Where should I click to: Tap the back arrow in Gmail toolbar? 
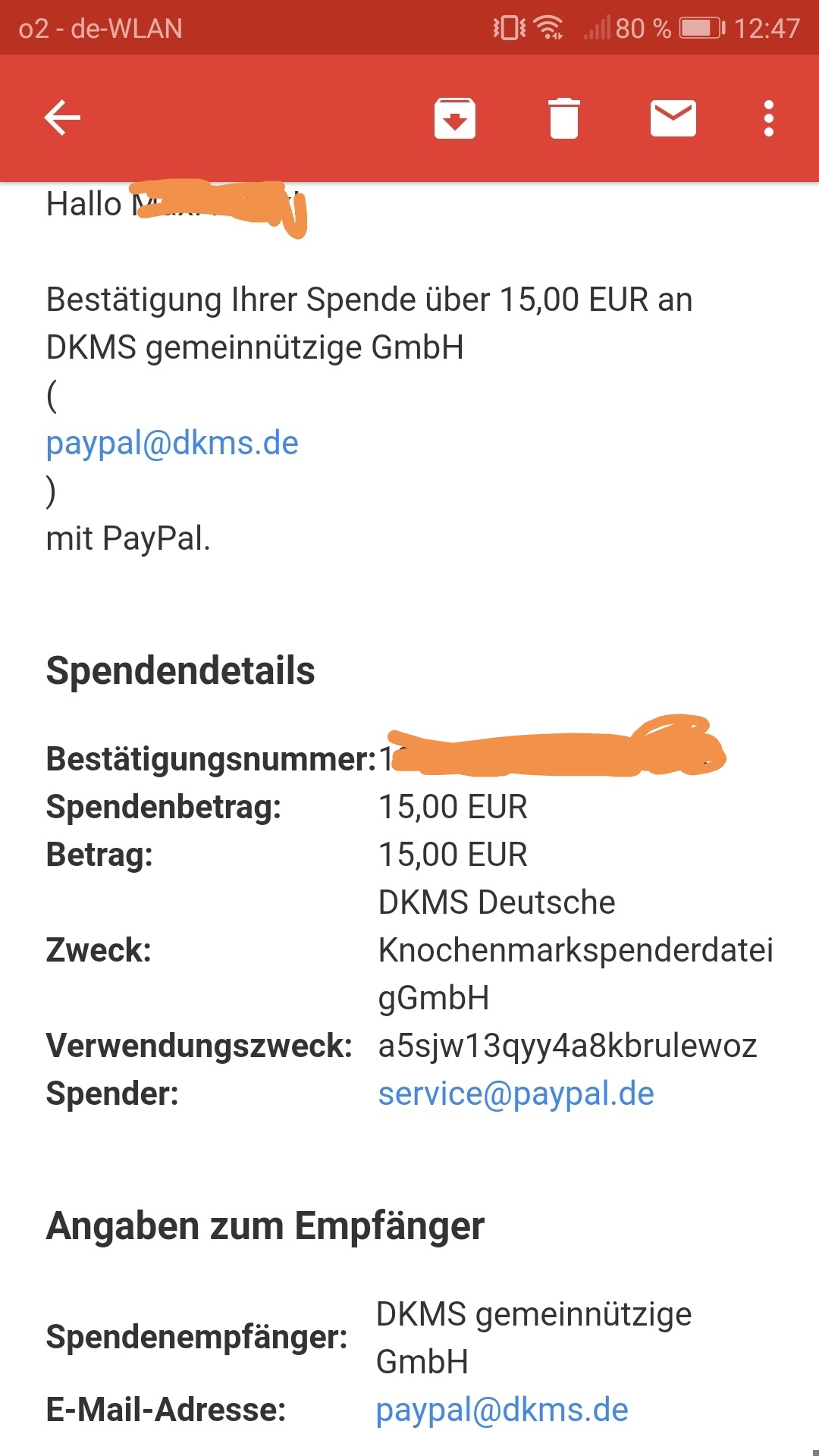[x=62, y=118]
